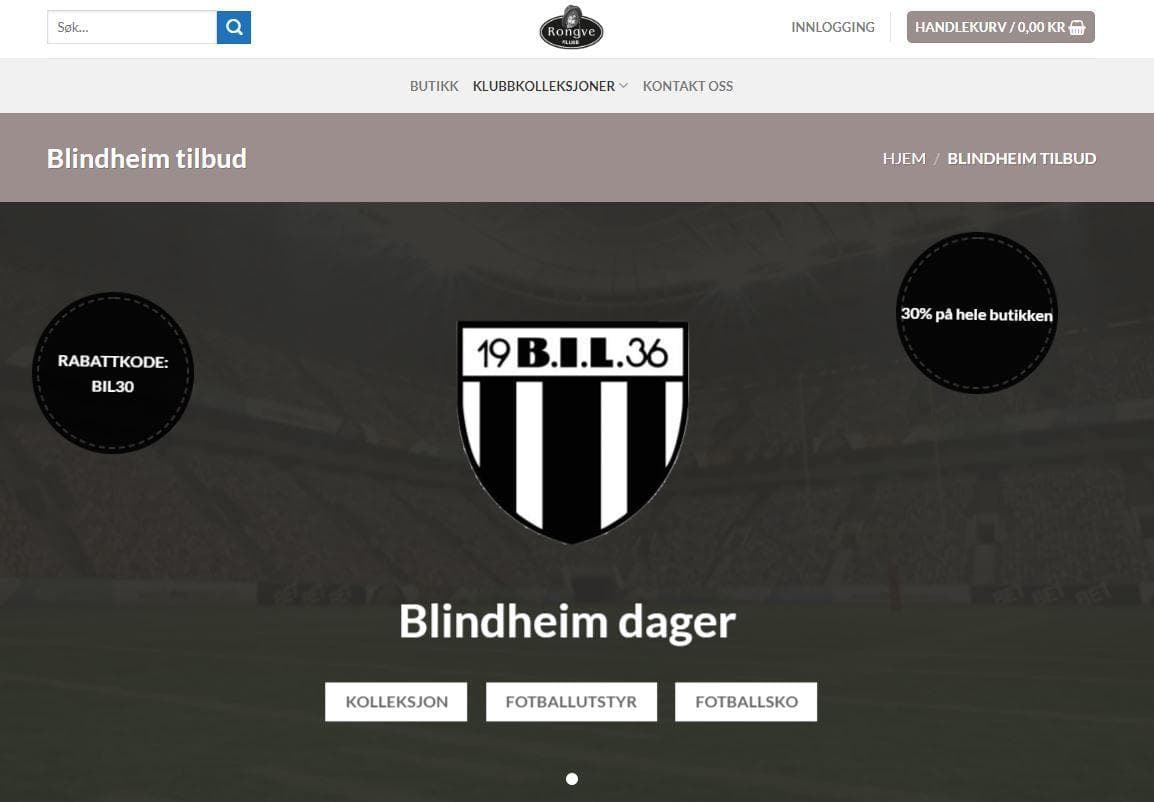Focus the Søk search field
This screenshot has height=802, width=1154.
click(x=132, y=27)
